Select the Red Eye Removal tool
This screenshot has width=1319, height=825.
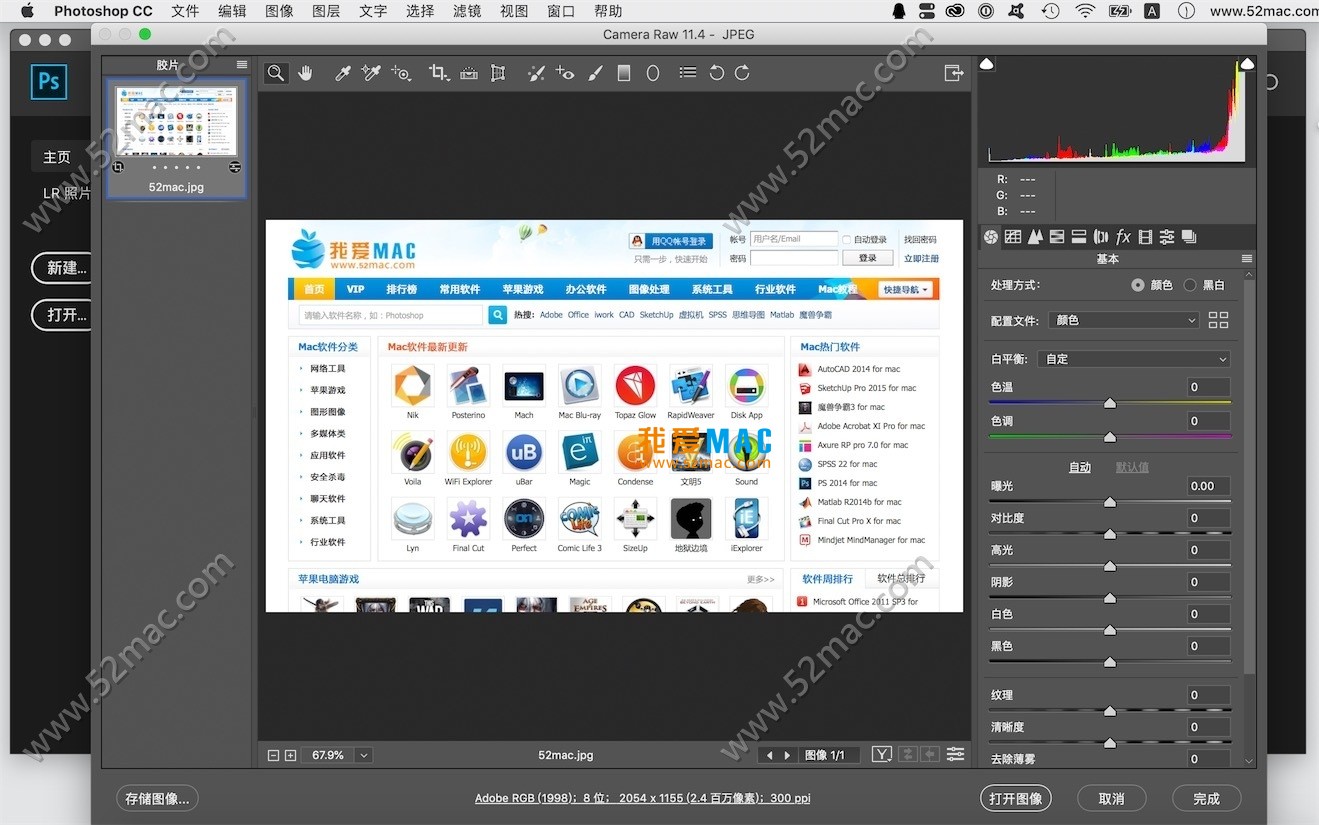pyautogui.click(x=565, y=73)
